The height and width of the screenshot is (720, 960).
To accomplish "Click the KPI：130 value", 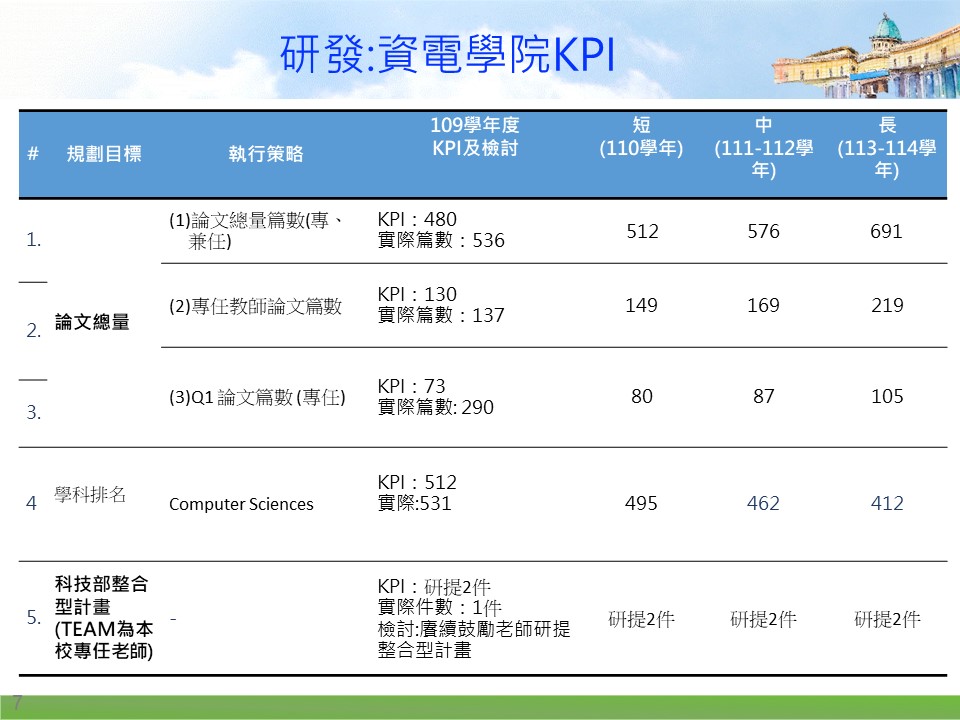I will pyautogui.click(x=417, y=294).
